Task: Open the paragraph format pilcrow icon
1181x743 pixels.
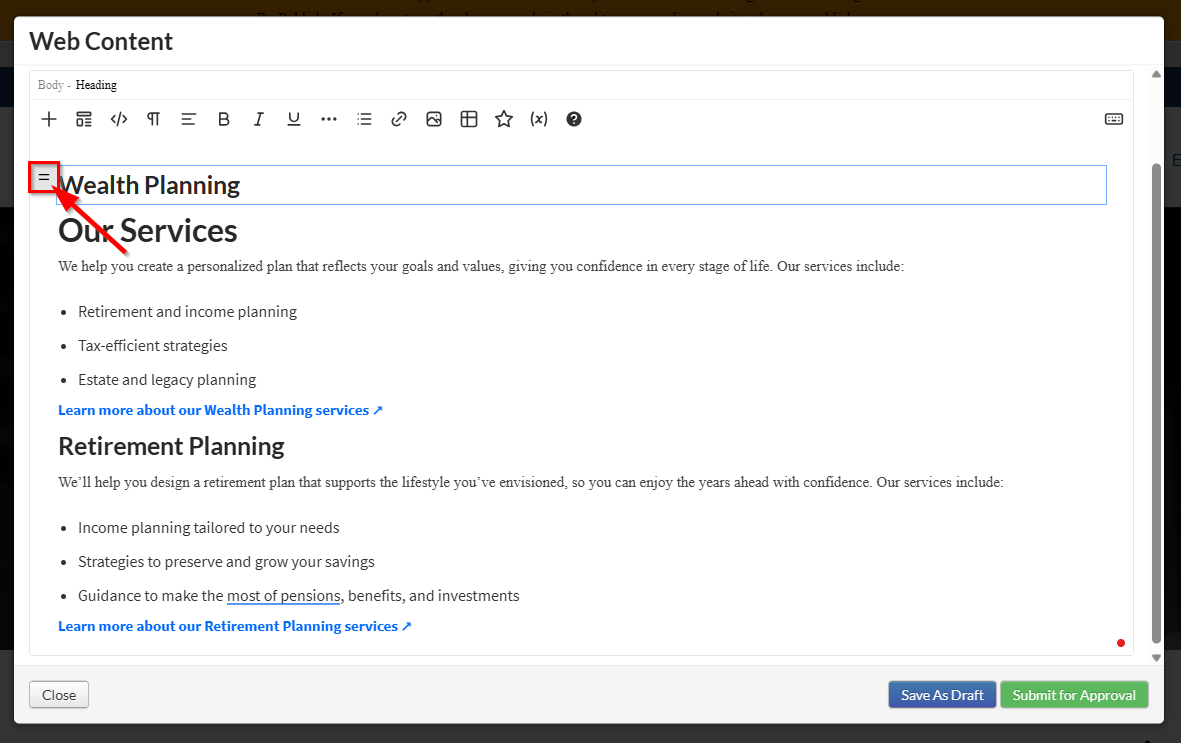Action: [154, 119]
